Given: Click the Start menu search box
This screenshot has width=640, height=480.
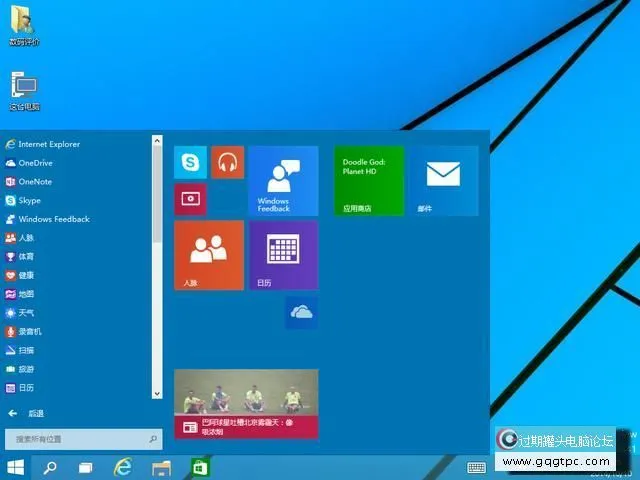Looking at the screenshot, I should tap(80, 439).
